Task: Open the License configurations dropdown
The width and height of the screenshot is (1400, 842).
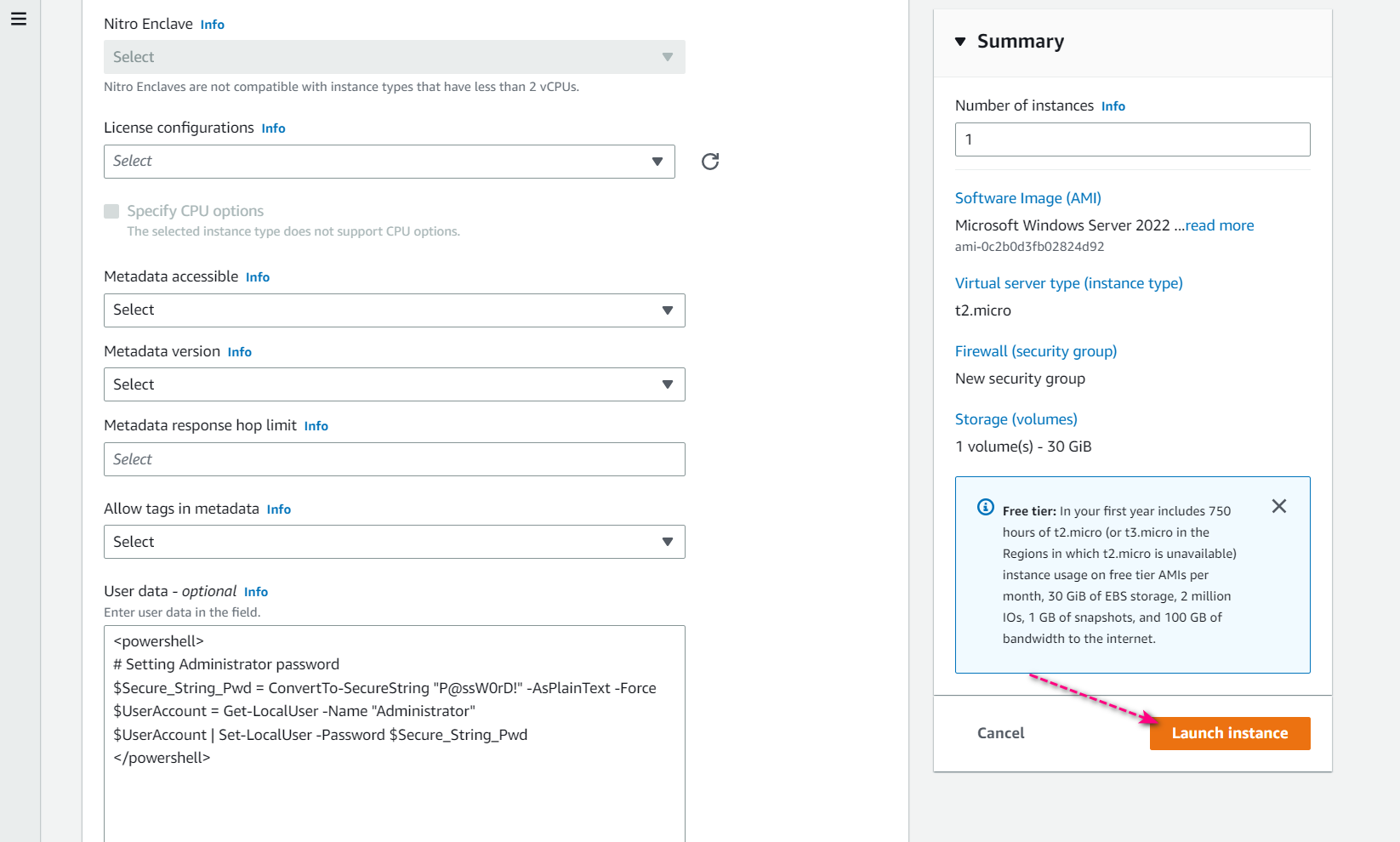Action: [390, 162]
